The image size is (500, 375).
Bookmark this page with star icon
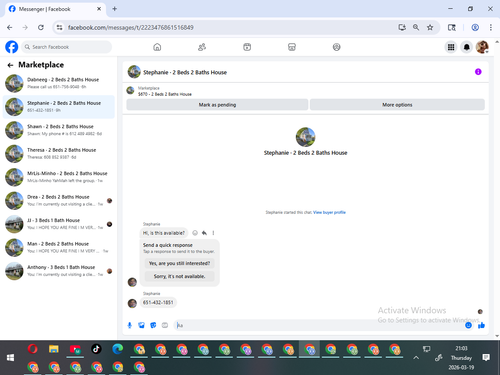click(430, 27)
